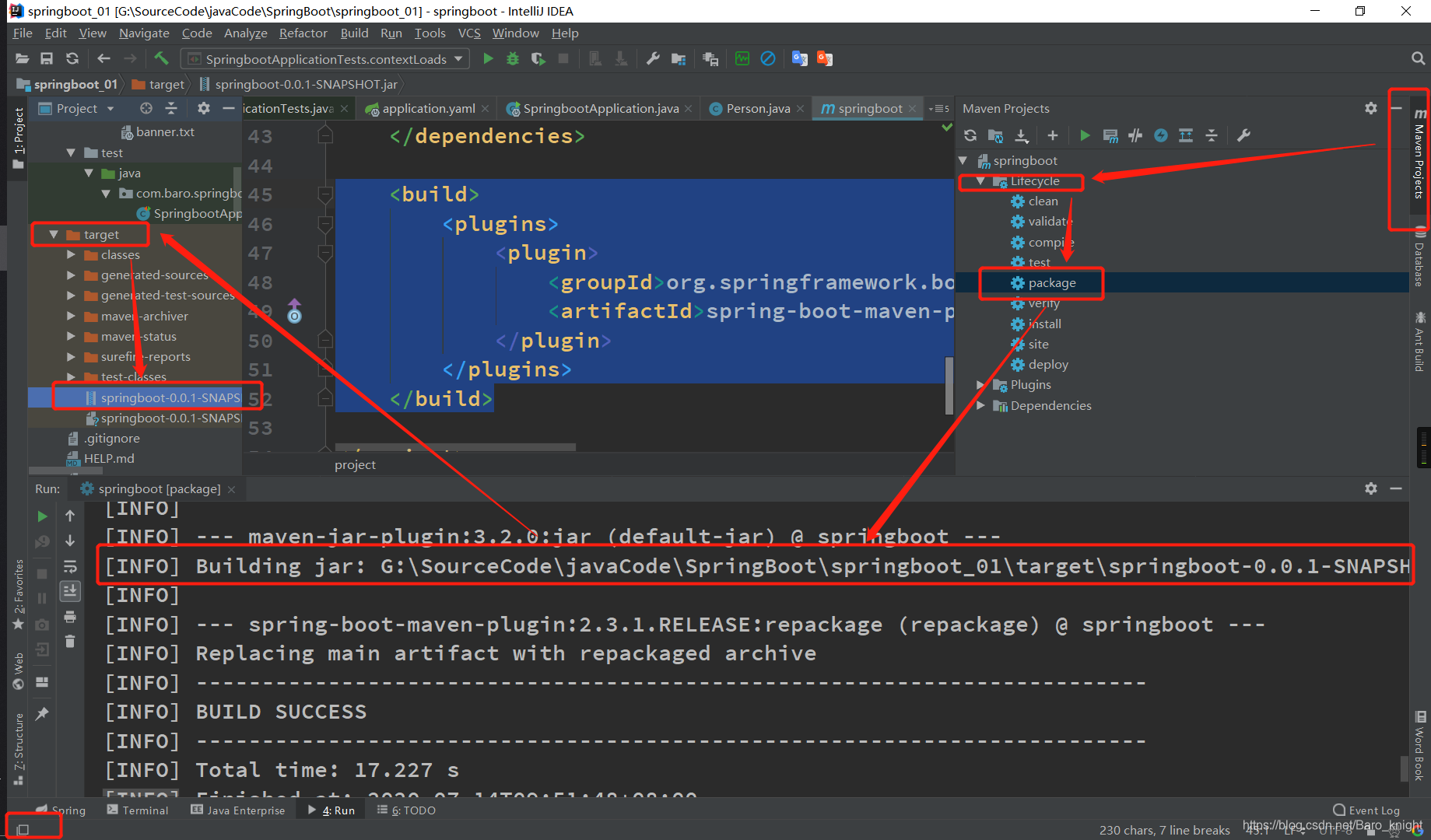1431x840 pixels.
Task: Collapse the springboot Maven root node
Action: pos(963,160)
